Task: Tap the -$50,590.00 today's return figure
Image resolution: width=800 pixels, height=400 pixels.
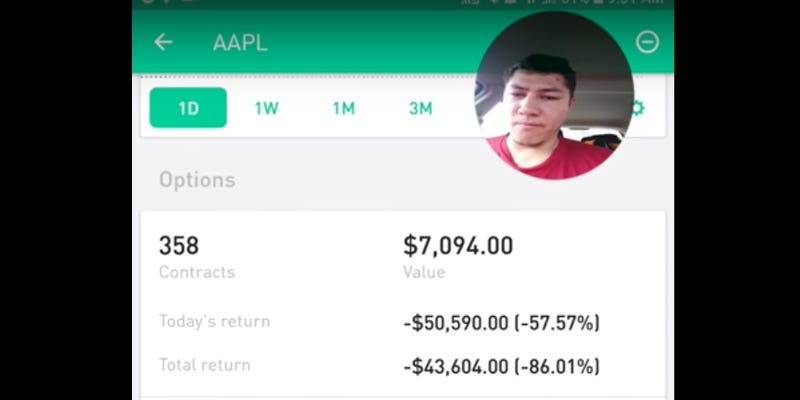Action: tap(456, 323)
